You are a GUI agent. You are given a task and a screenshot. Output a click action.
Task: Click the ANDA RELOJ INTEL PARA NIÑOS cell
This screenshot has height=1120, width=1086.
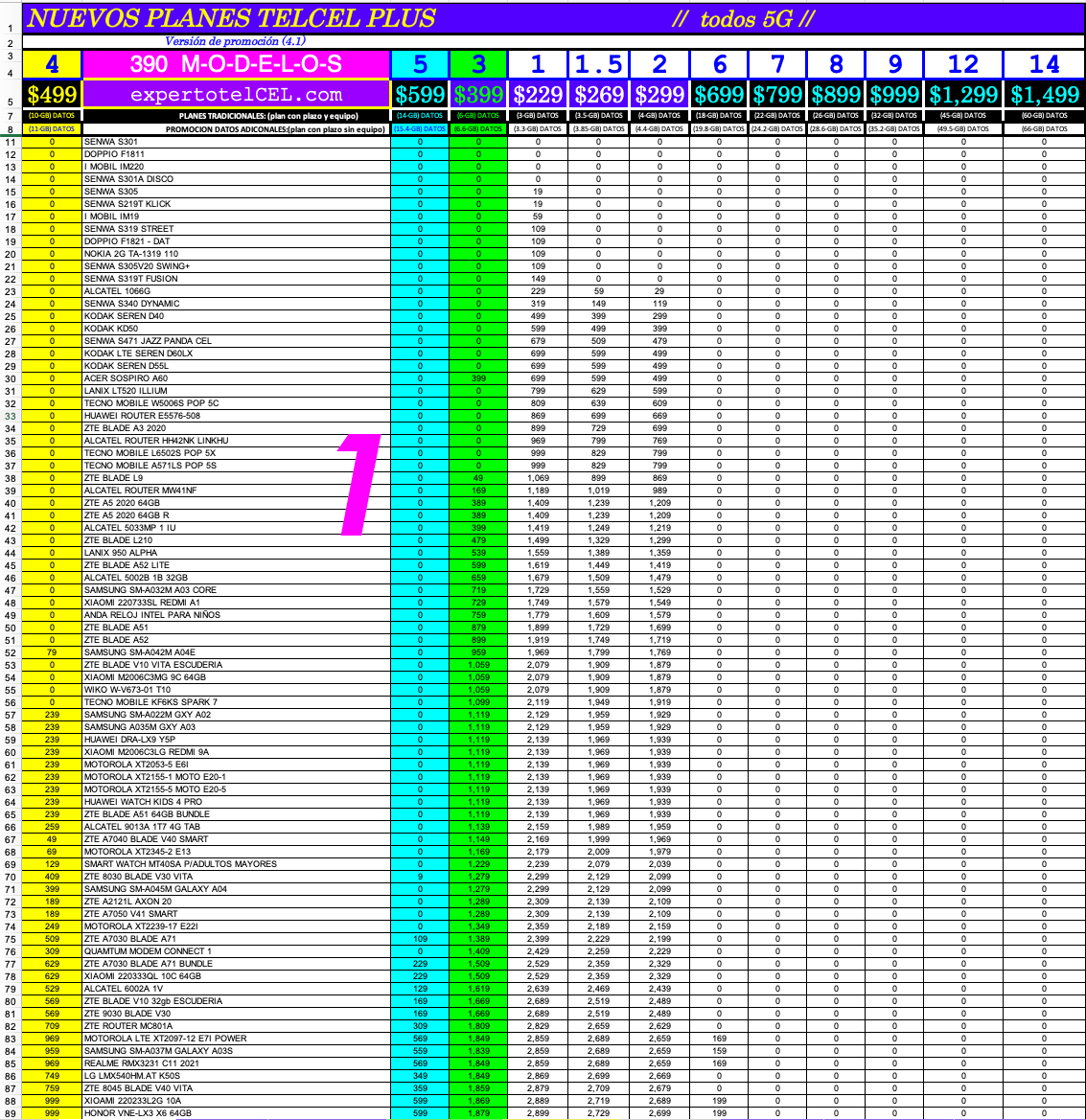(236, 615)
